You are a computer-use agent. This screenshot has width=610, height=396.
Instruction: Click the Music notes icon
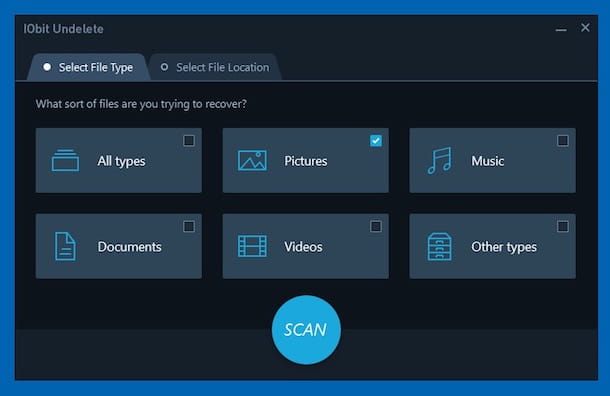click(440, 160)
